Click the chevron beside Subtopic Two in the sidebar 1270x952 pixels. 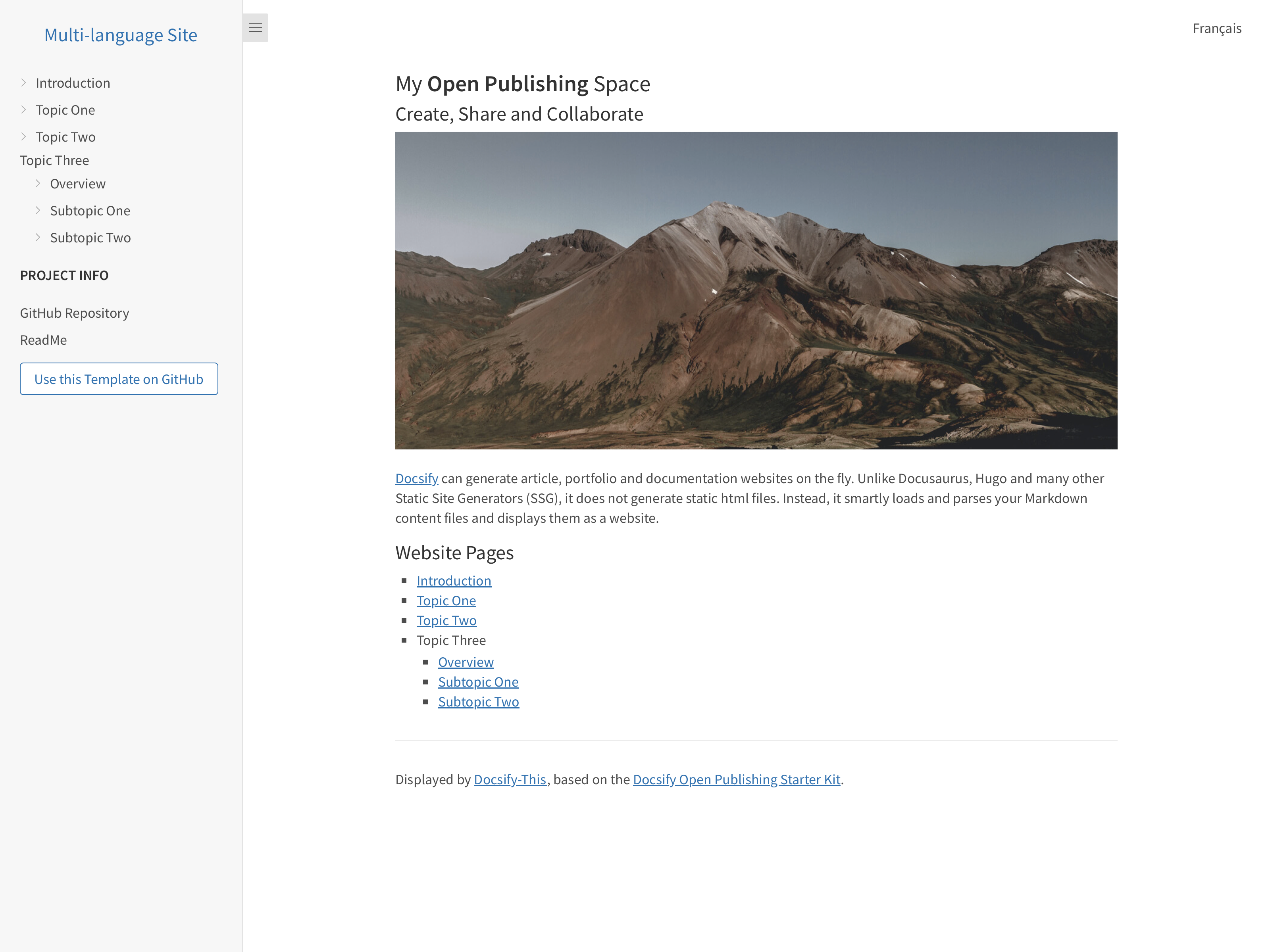(38, 238)
